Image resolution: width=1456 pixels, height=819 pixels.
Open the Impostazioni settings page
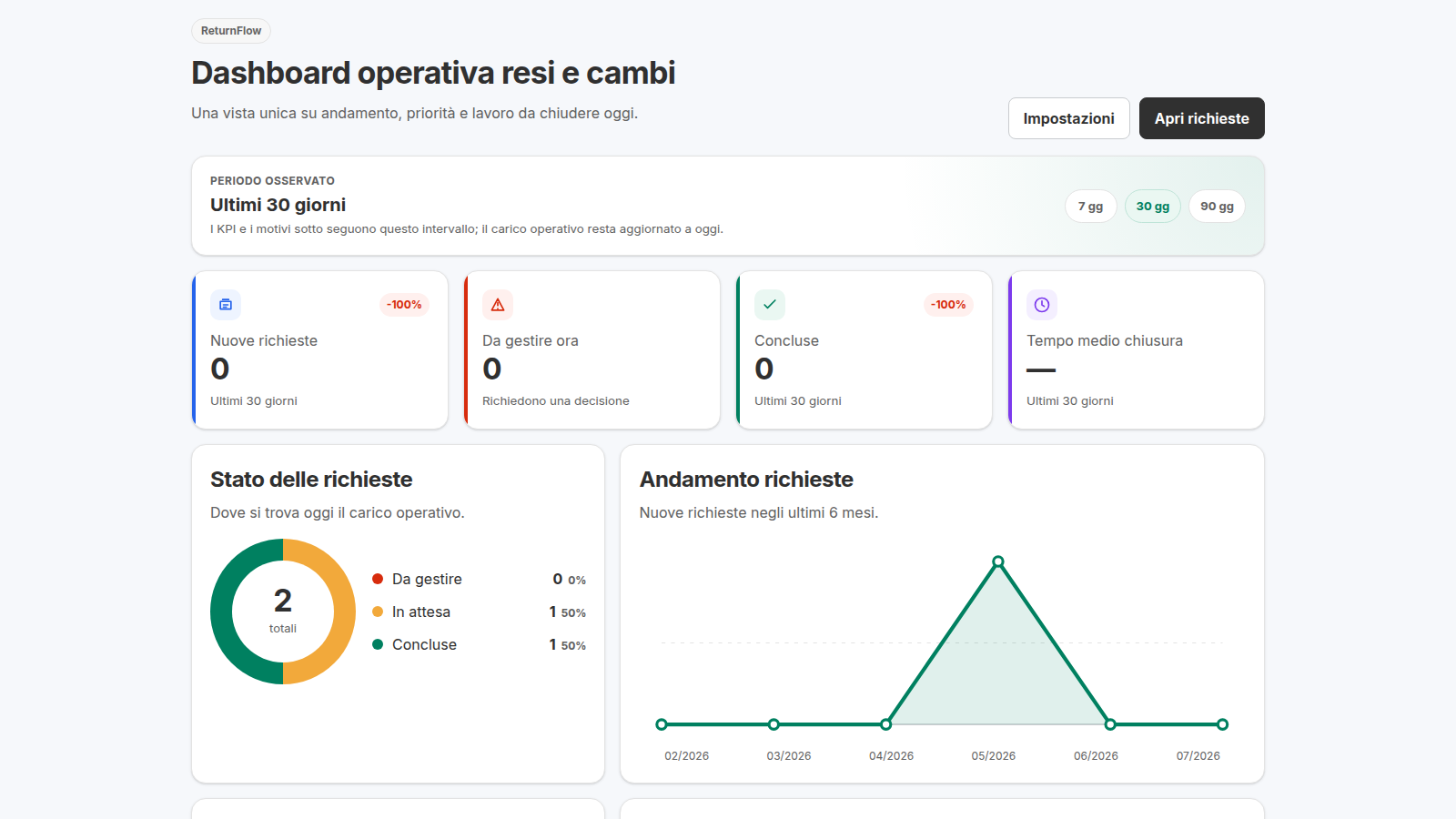pyautogui.click(x=1069, y=118)
